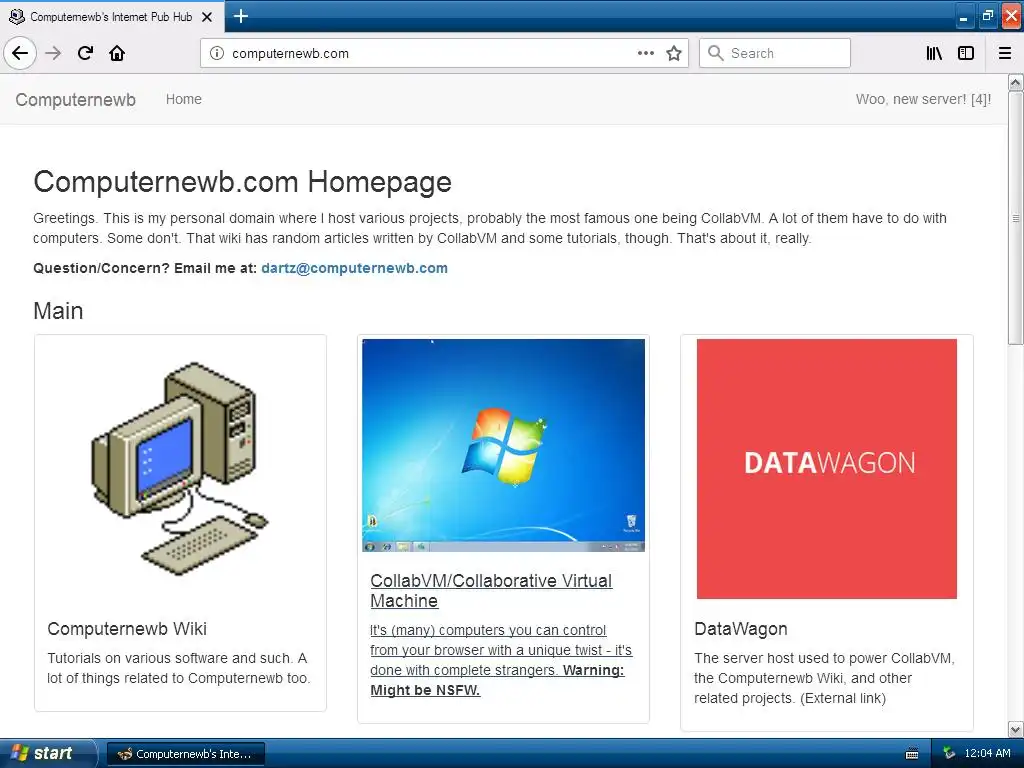
Task: Go to Home in navbar
Action: 184,99
